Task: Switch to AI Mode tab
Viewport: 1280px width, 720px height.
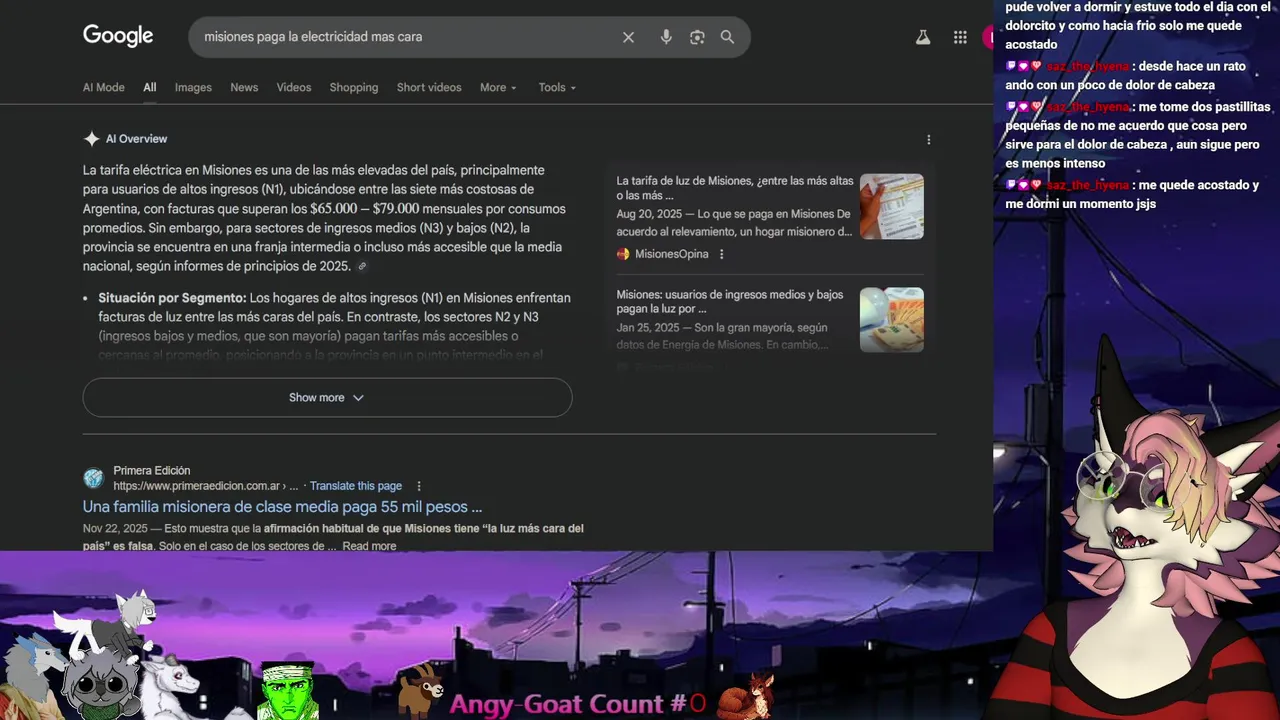Action: [x=104, y=88]
